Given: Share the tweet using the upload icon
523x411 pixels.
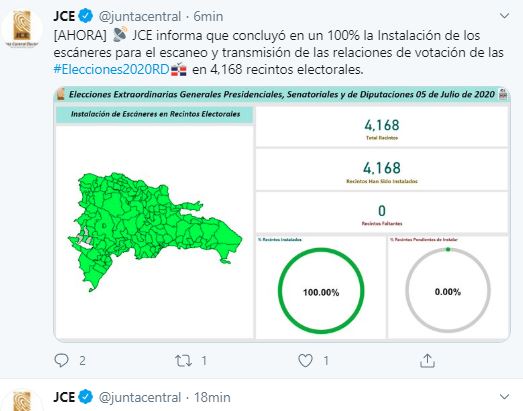Looking at the screenshot, I should pos(427,361).
